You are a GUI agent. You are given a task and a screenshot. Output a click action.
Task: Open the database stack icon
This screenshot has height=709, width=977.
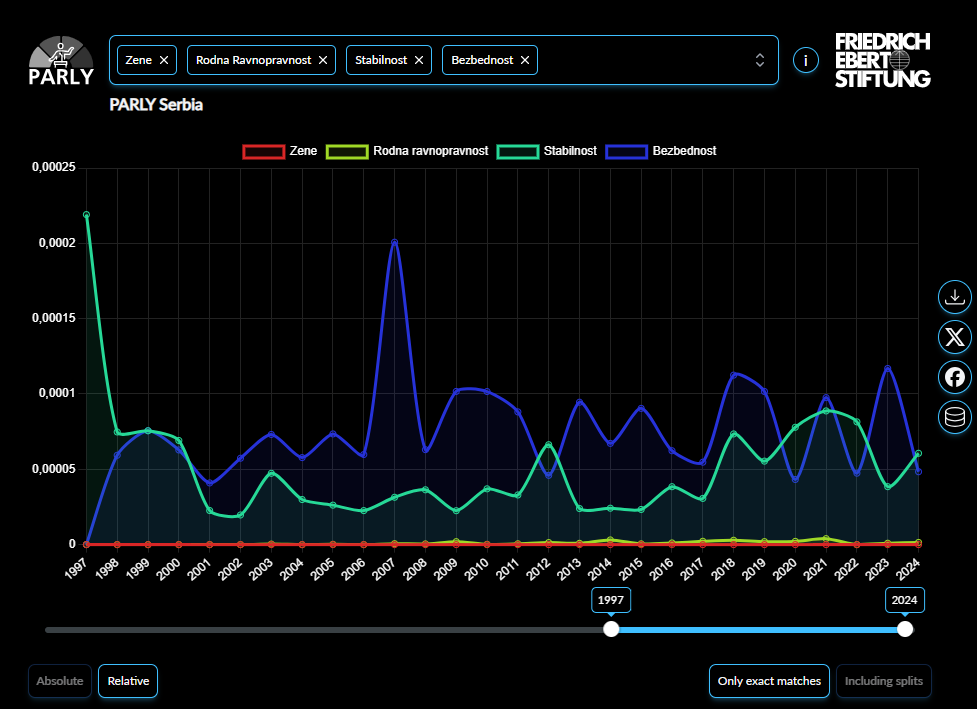pyautogui.click(x=955, y=417)
